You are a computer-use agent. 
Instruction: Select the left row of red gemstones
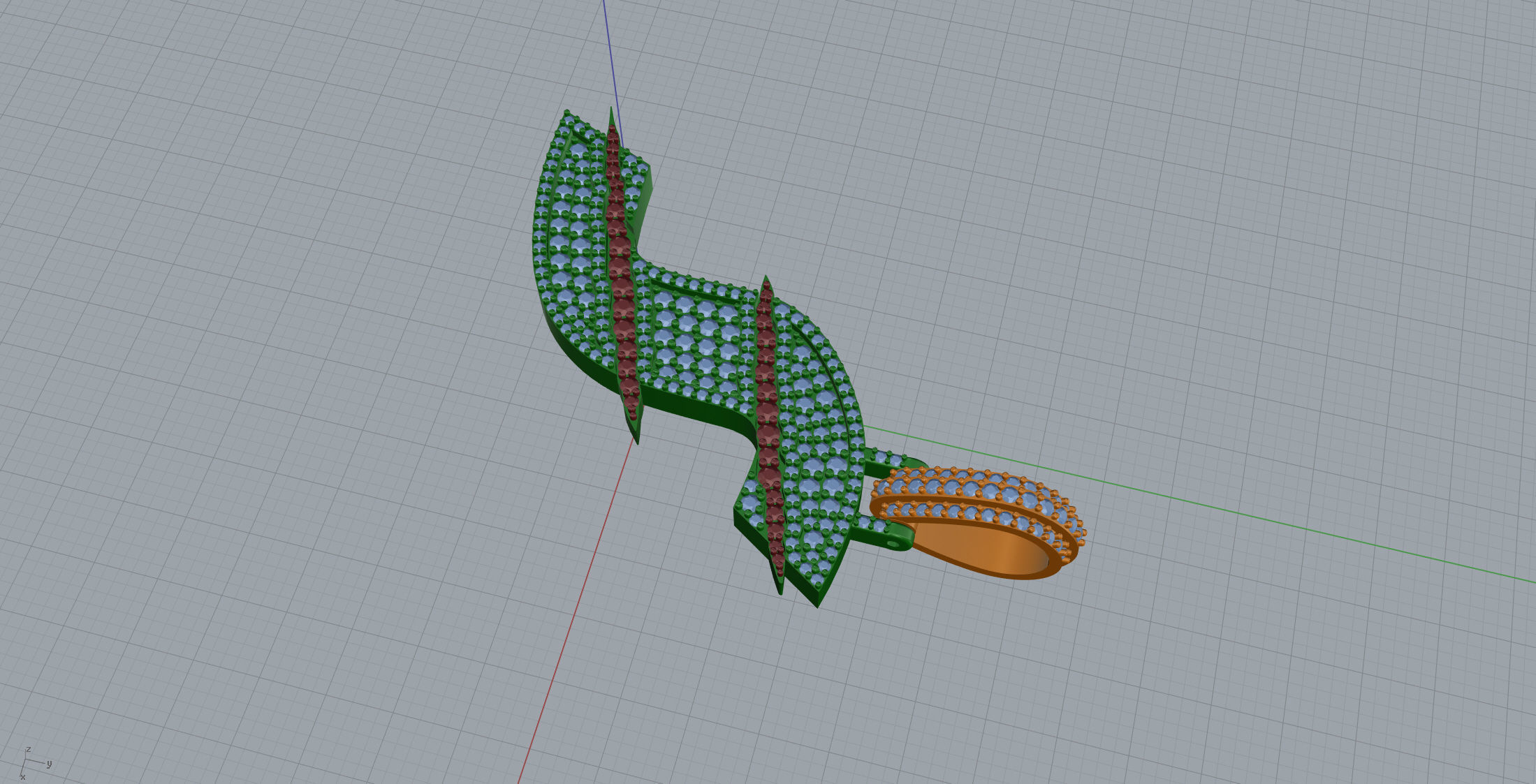point(622,272)
